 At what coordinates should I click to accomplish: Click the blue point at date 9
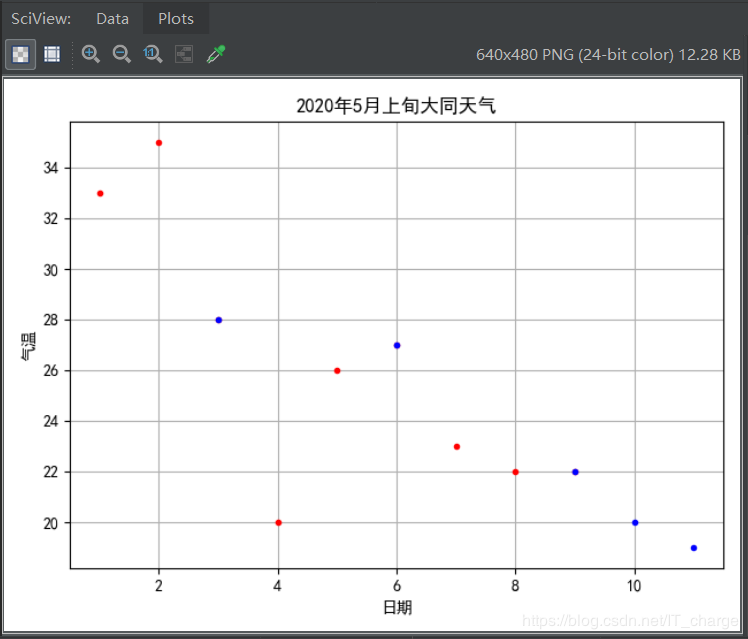(575, 472)
